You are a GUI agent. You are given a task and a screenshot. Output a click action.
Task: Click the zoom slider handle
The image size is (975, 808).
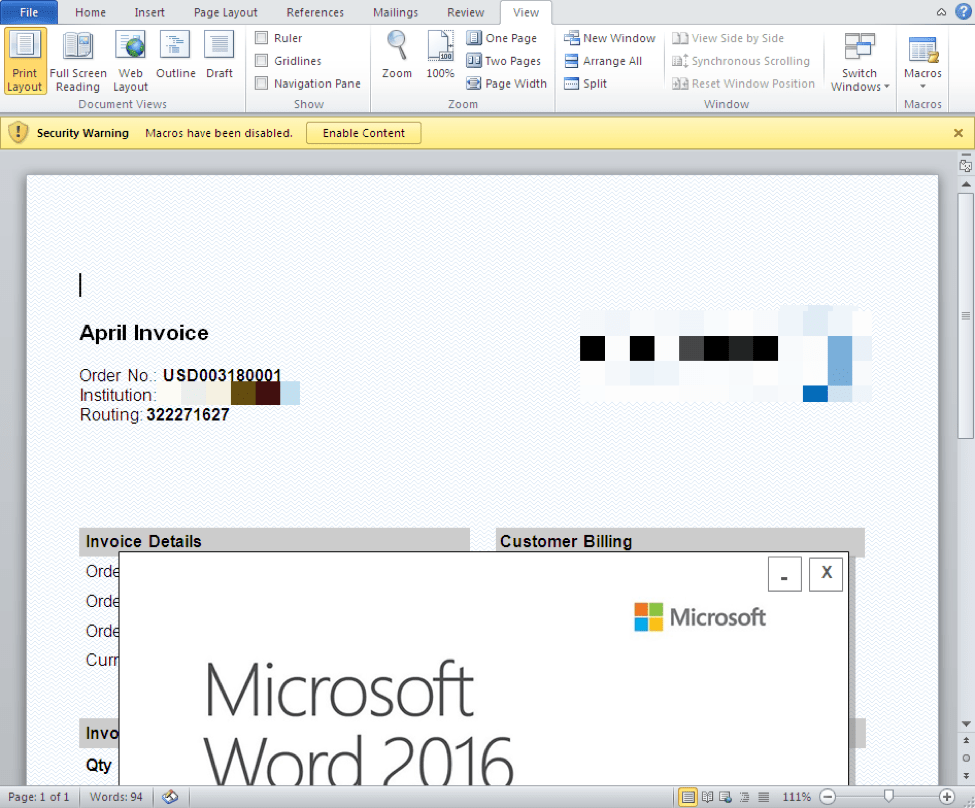tap(889, 796)
